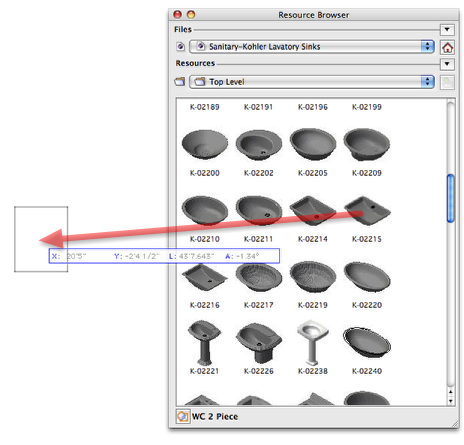This screenshot has height=445, width=464.
Task: Click the K-02214 name label
Action: [x=313, y=239]
